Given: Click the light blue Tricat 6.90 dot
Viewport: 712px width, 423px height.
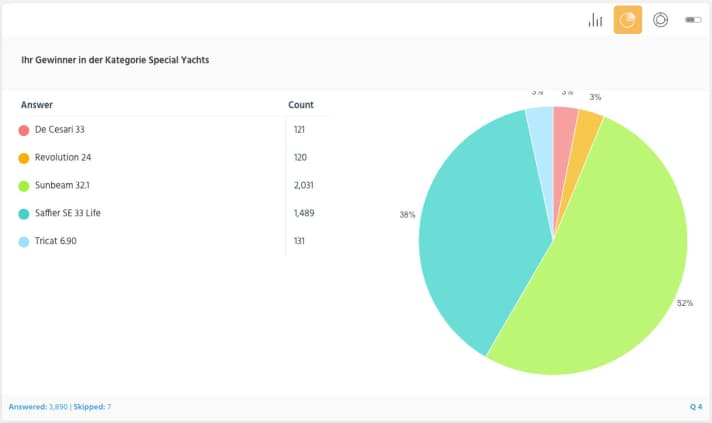Looking at the screenshot, I should tap(23, 242).
